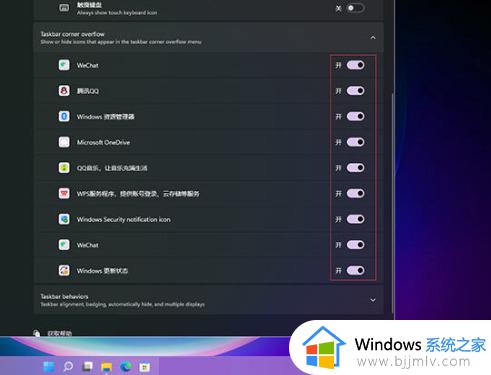Select the WPS服务程序 row label
491x375 pixels.
[138, 194]
